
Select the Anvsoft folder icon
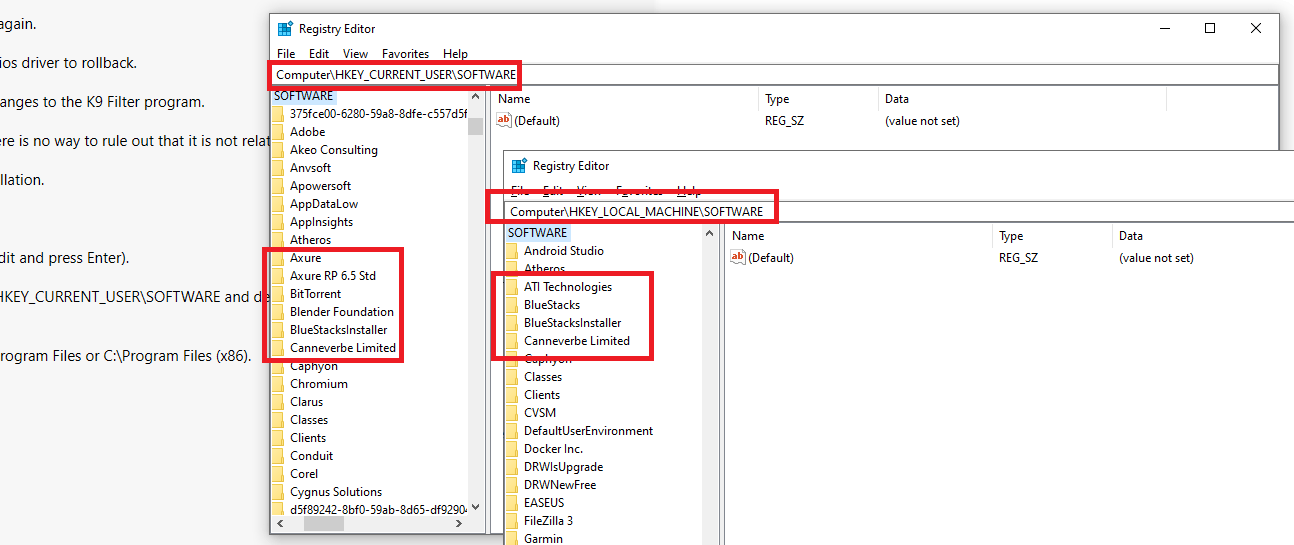(x=278, y=168)
